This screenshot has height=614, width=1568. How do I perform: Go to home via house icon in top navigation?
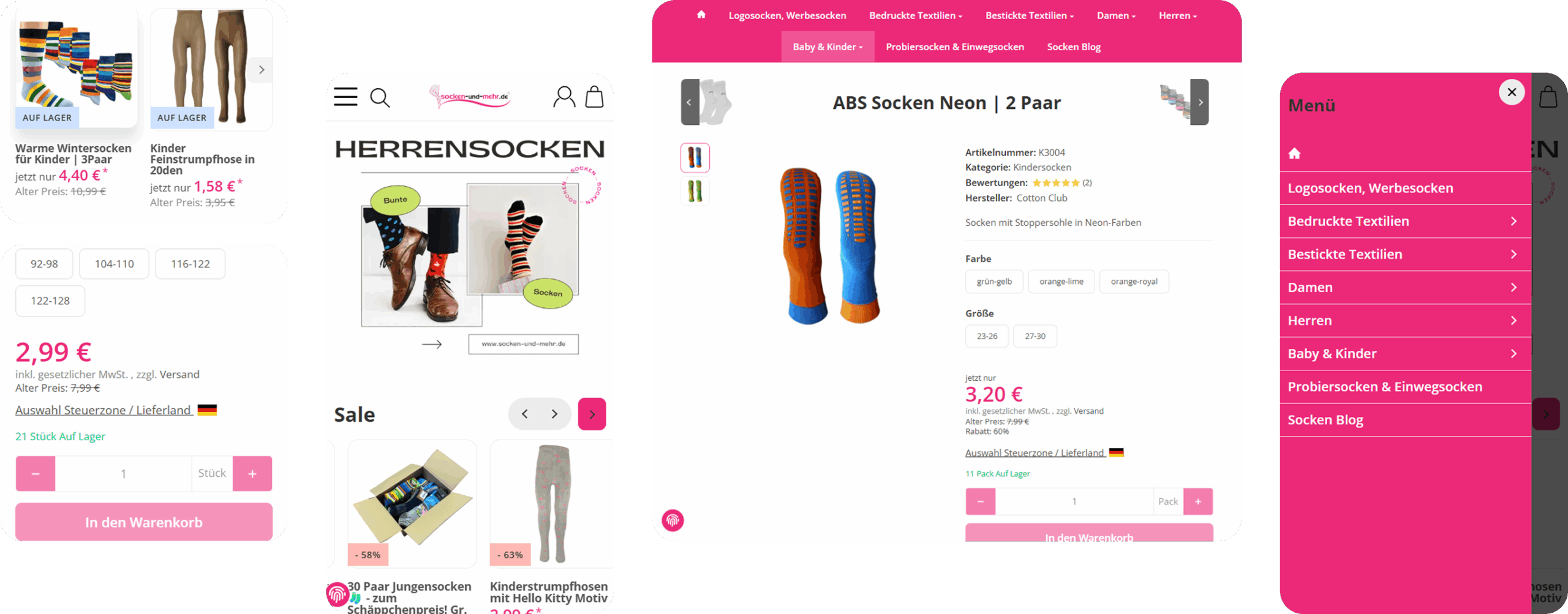coord(701,15)
